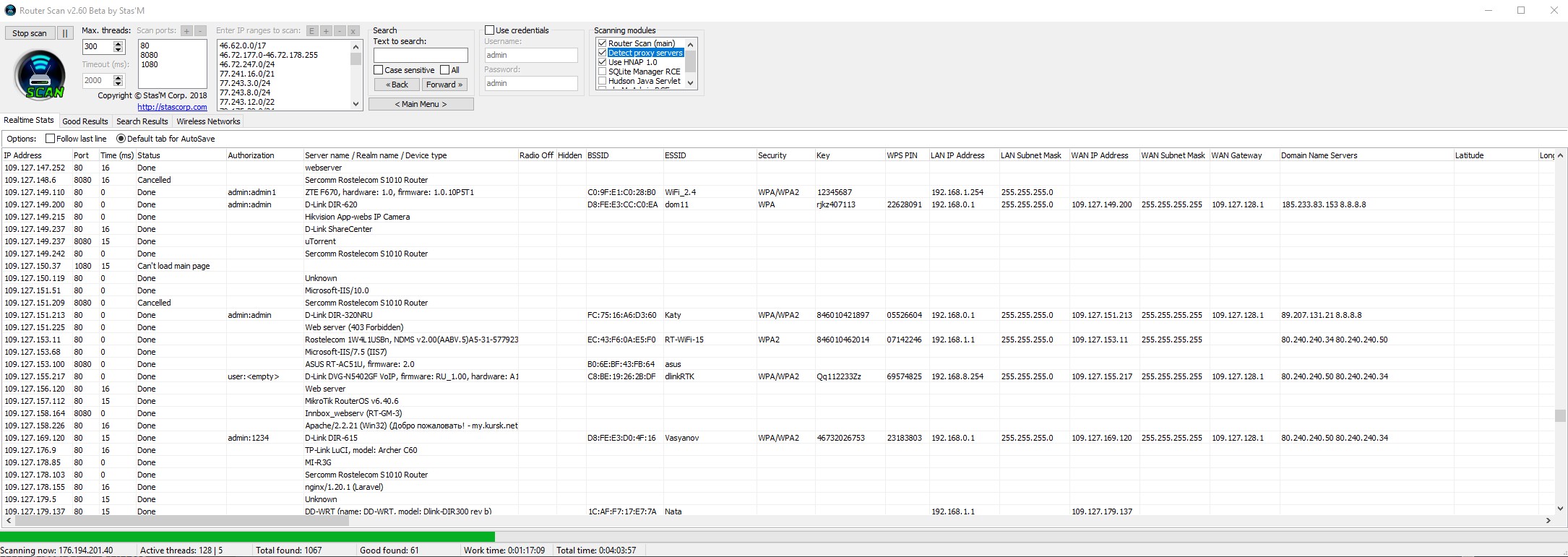This screenshot has height=557, width=1568.
Task: Click the edit IP ranges 'E' icon
Action: [x=312, y=31]
